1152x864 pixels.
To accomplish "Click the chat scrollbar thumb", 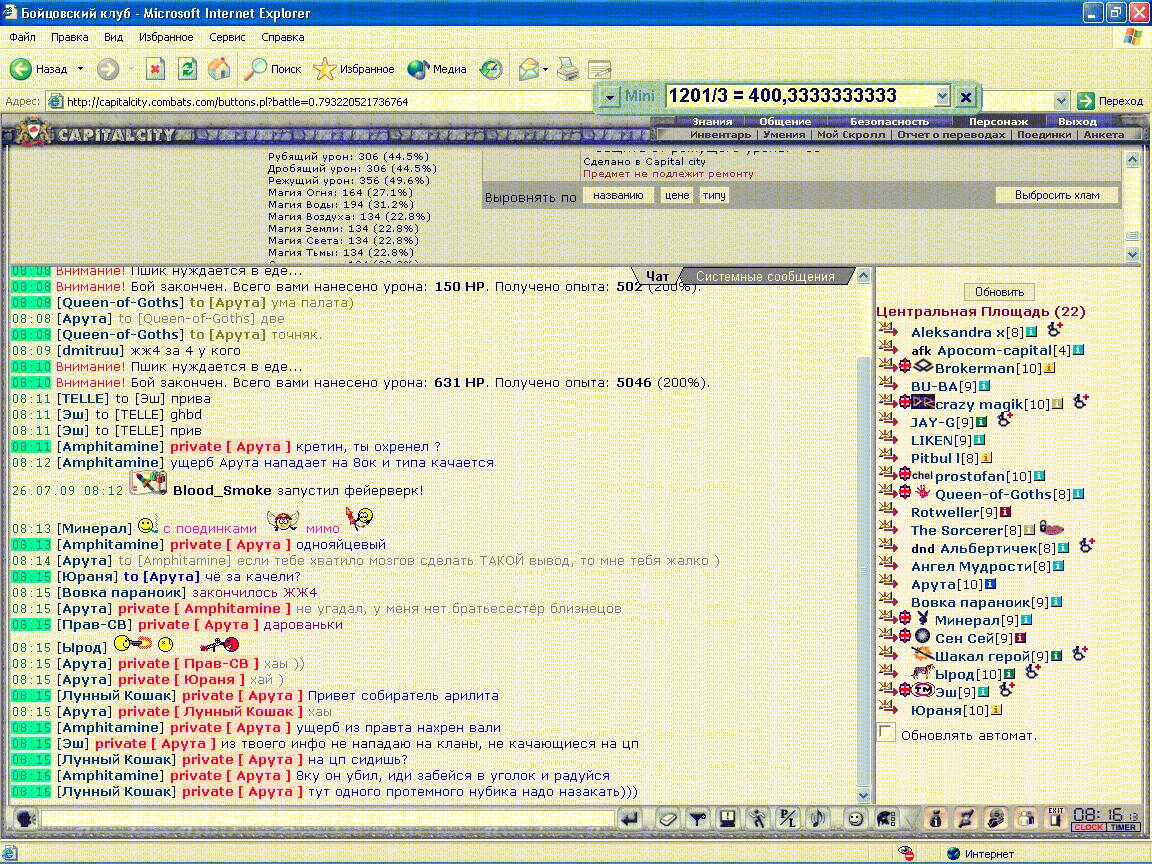I will [x=864, y=572].
